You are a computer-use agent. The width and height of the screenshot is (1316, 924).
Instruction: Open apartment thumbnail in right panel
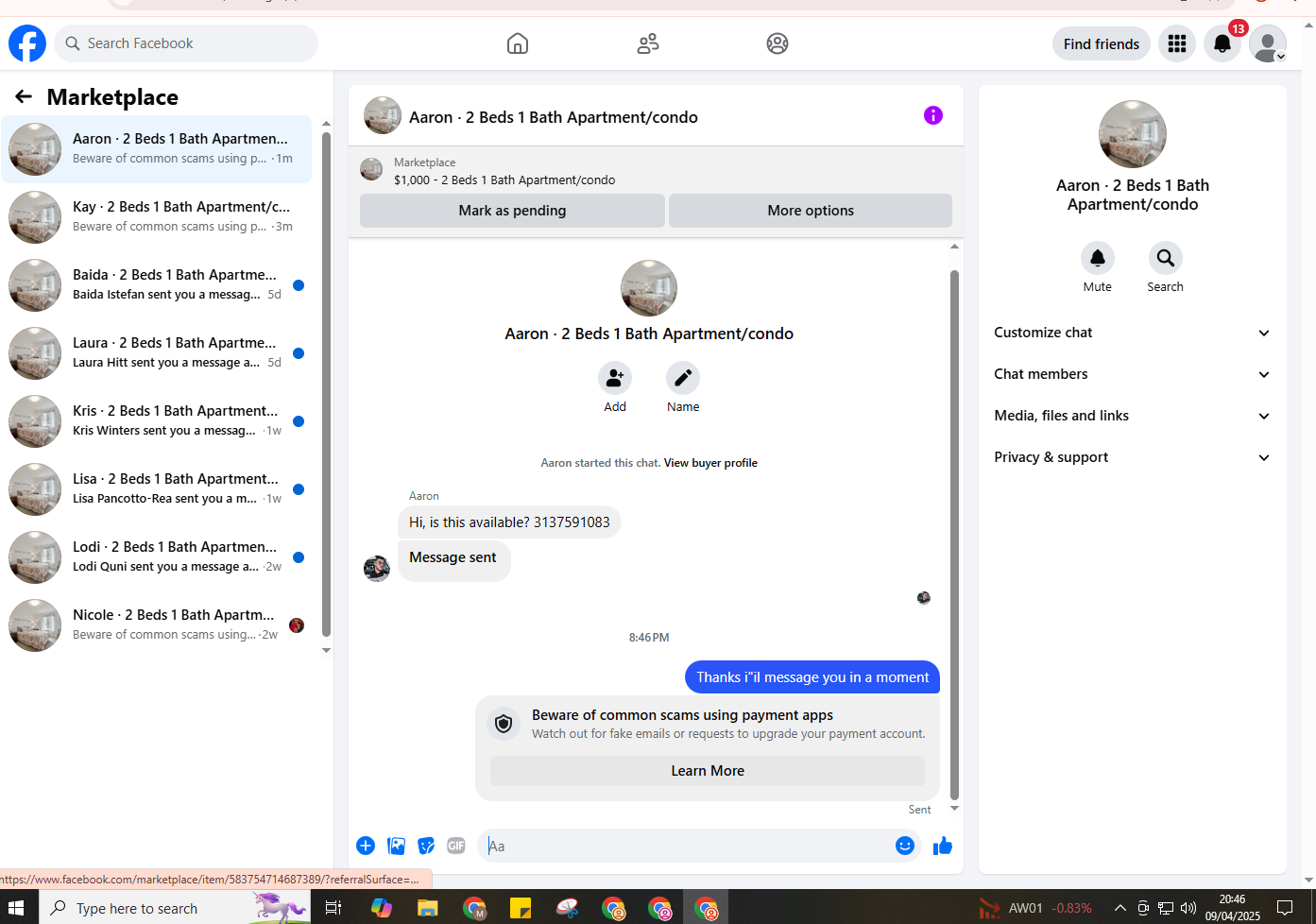1133,134
